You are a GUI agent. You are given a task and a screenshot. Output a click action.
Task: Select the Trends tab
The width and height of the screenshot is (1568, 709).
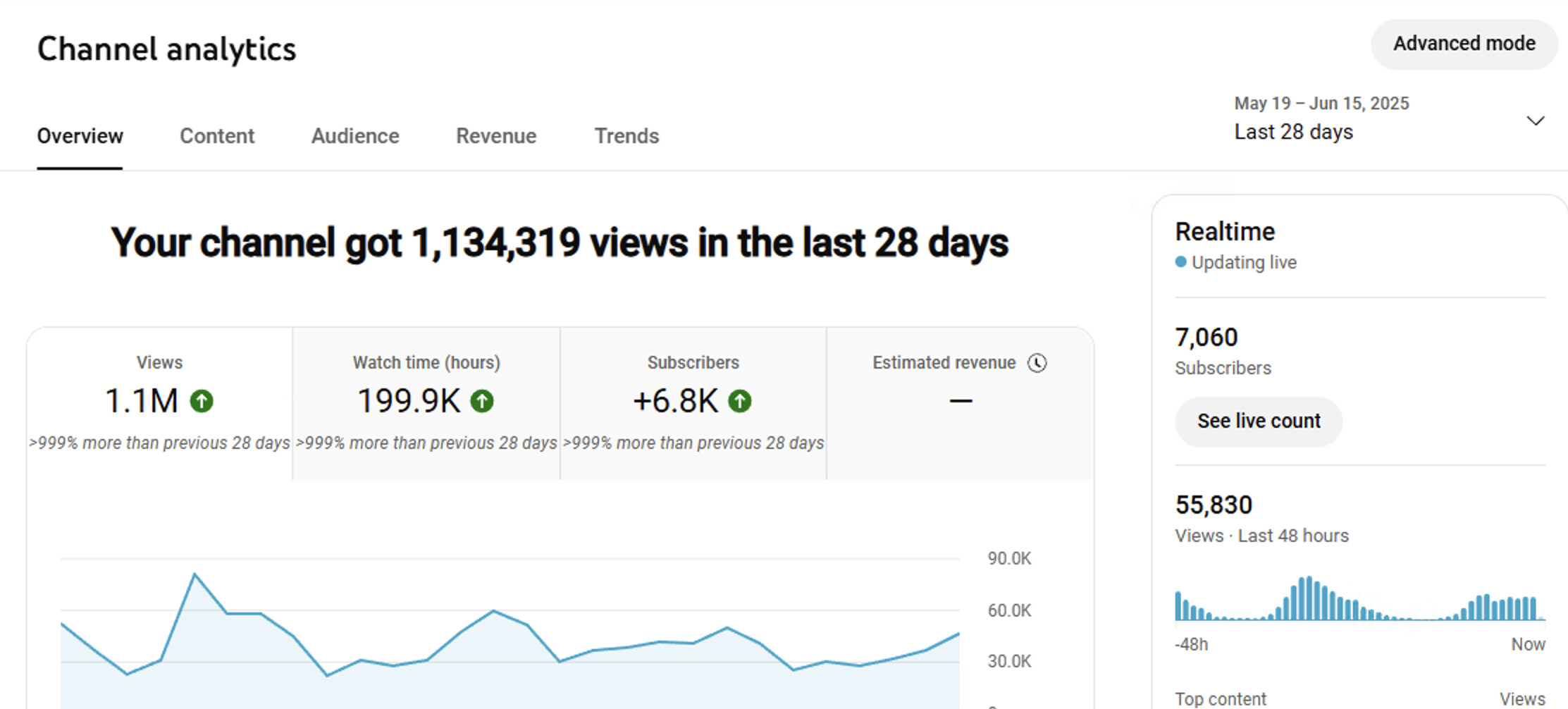click(x=626, y=136)
